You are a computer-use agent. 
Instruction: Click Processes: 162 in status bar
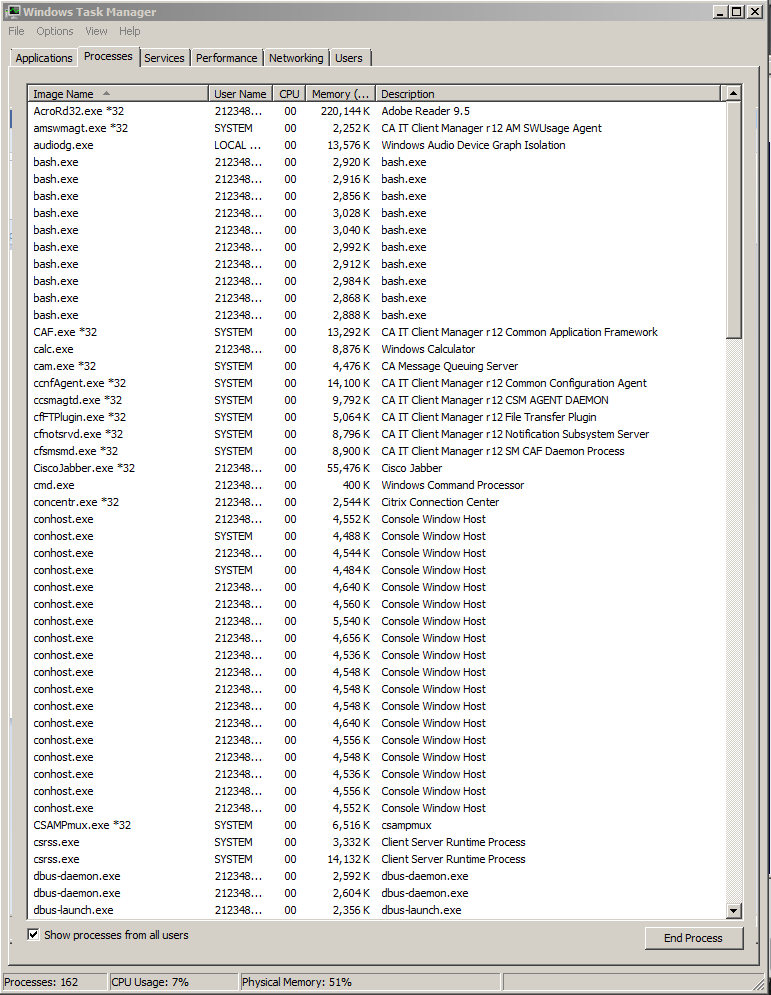point(41,982)
